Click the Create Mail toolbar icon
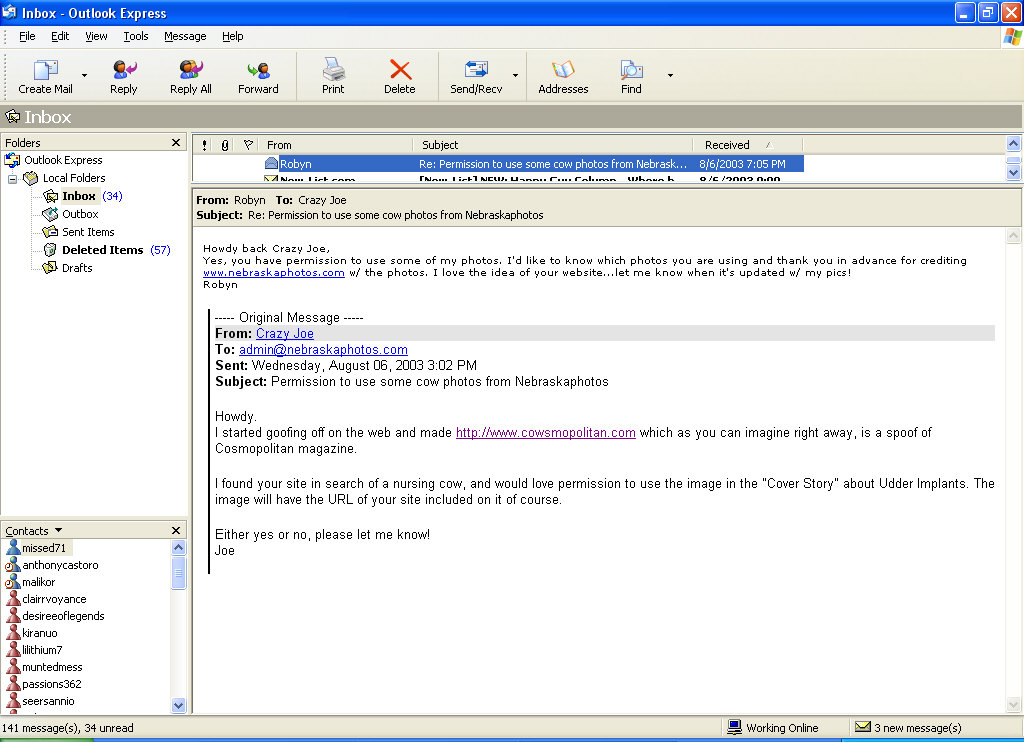This screenshot has width=1024, height=742. [x=46, y=72]
